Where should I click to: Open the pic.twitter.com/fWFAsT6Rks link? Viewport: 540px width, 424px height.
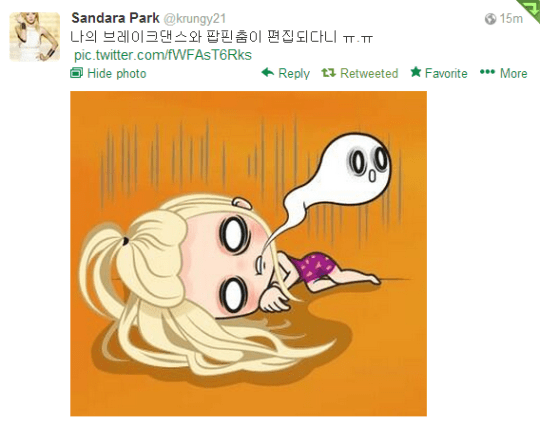pyautogui.click(x=163, y=55)
